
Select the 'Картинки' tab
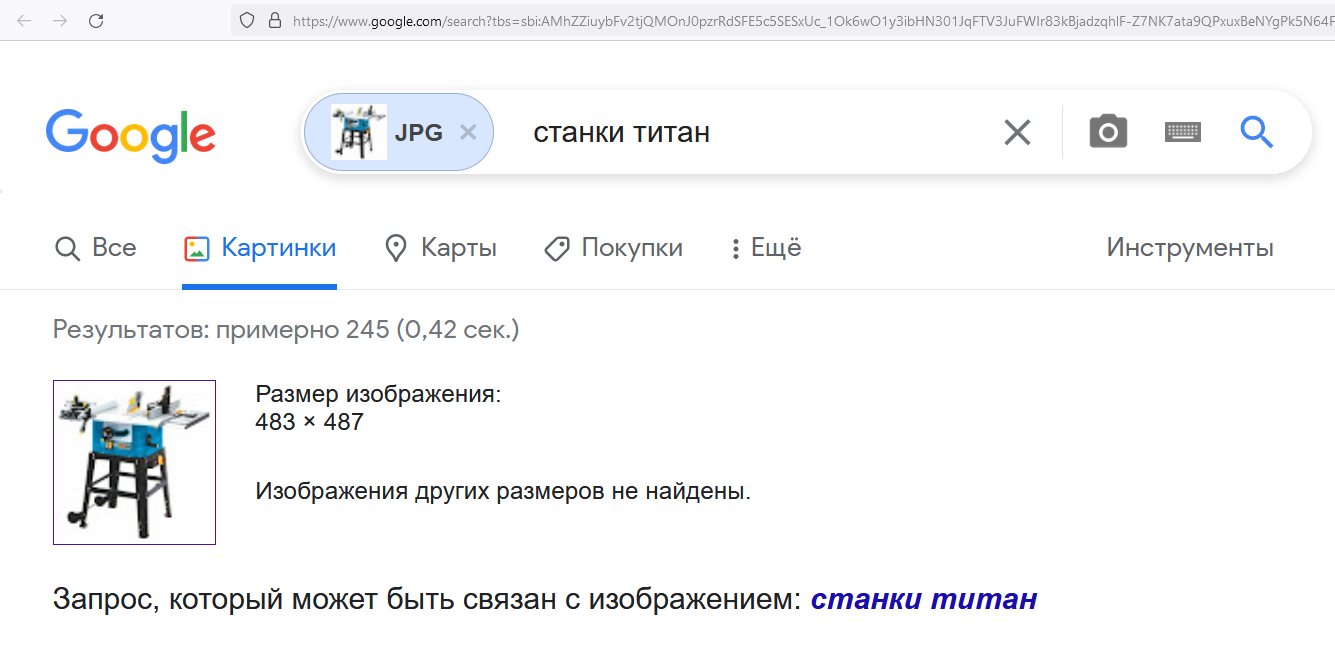(260, 248)
